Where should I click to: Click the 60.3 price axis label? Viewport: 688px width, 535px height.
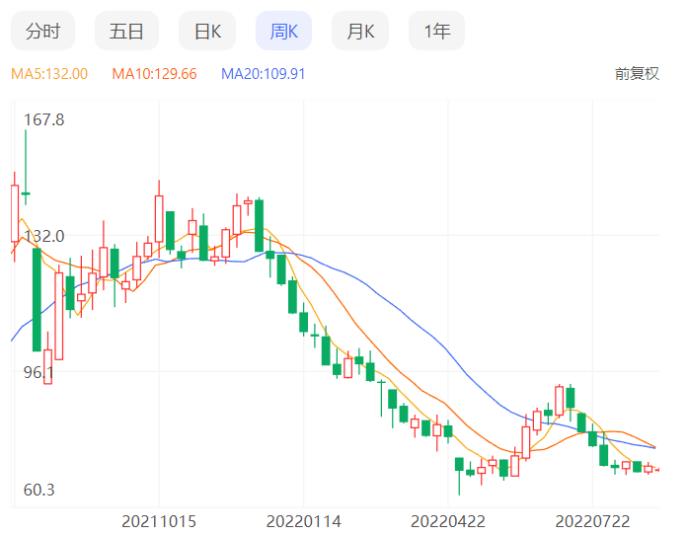coord(38,490)
